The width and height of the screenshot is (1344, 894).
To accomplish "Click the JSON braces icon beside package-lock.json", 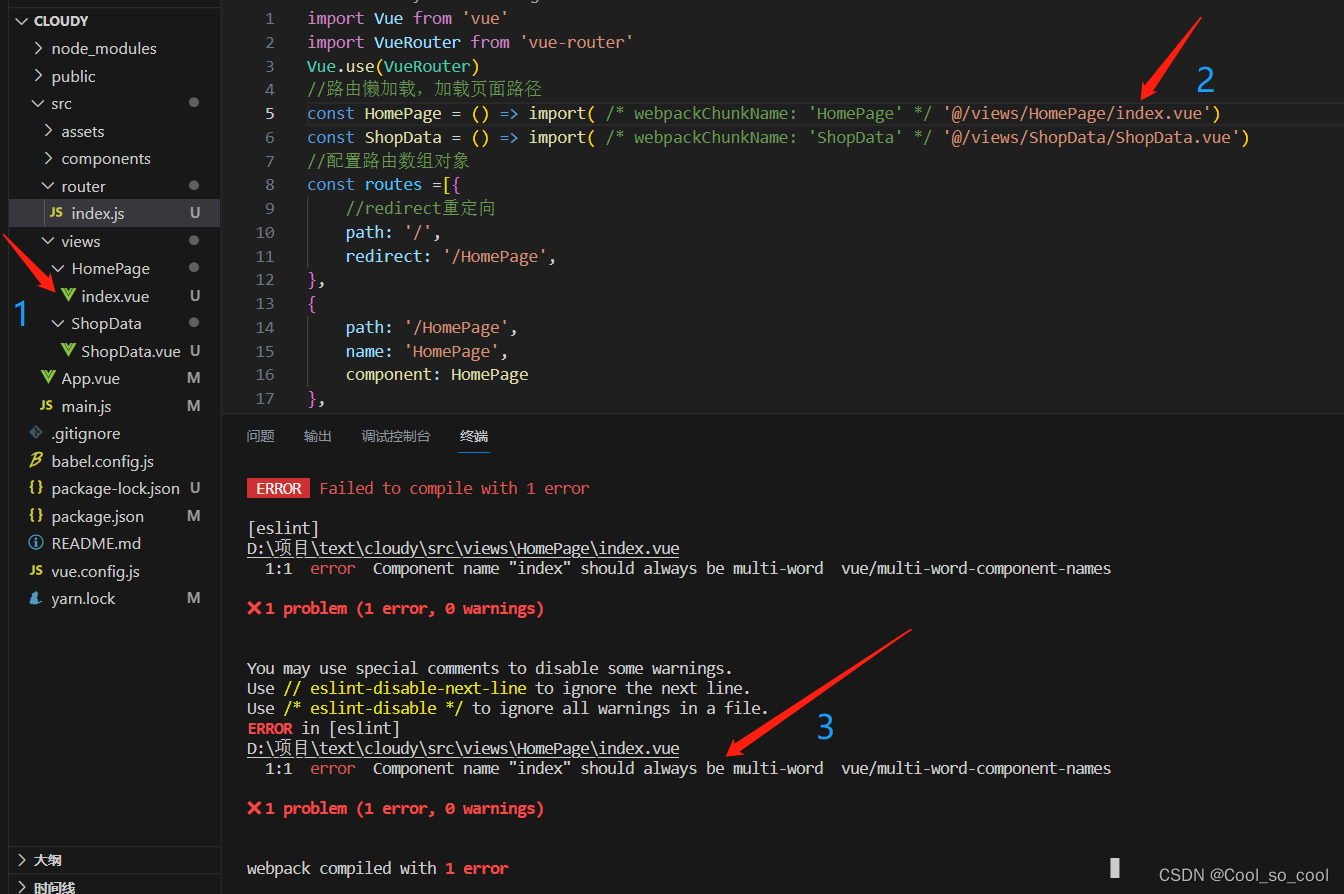I will pyautogui.click(x=36, y=488).
